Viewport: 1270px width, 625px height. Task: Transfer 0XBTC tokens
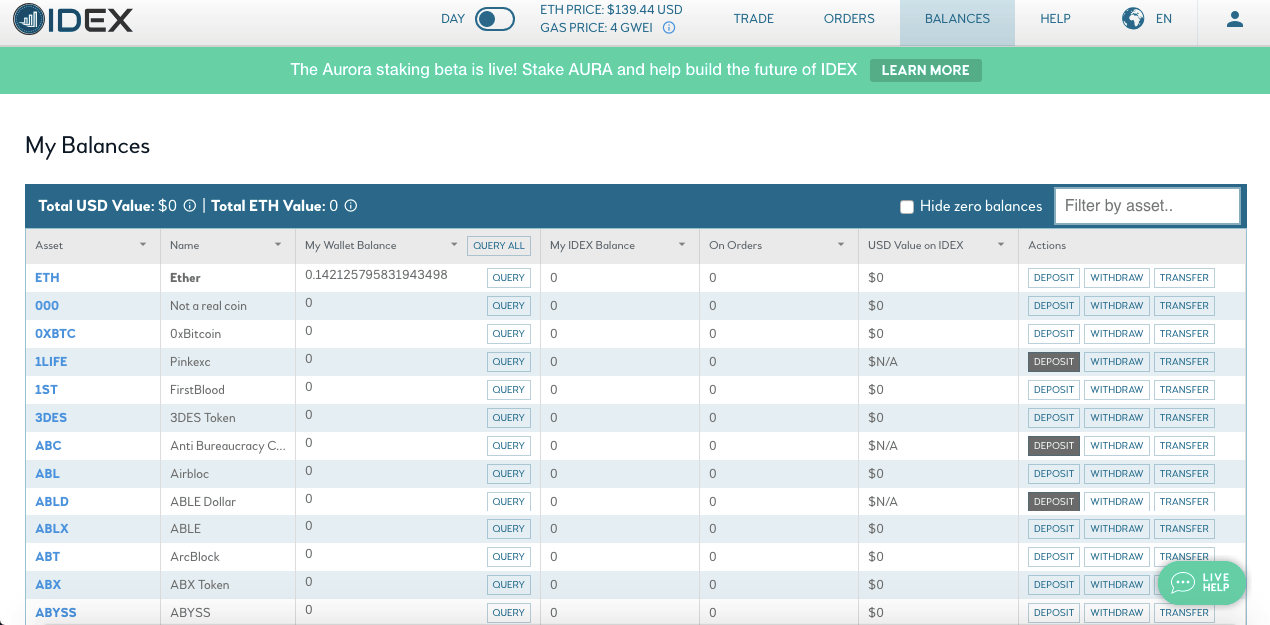click(x=1185, y=334)
